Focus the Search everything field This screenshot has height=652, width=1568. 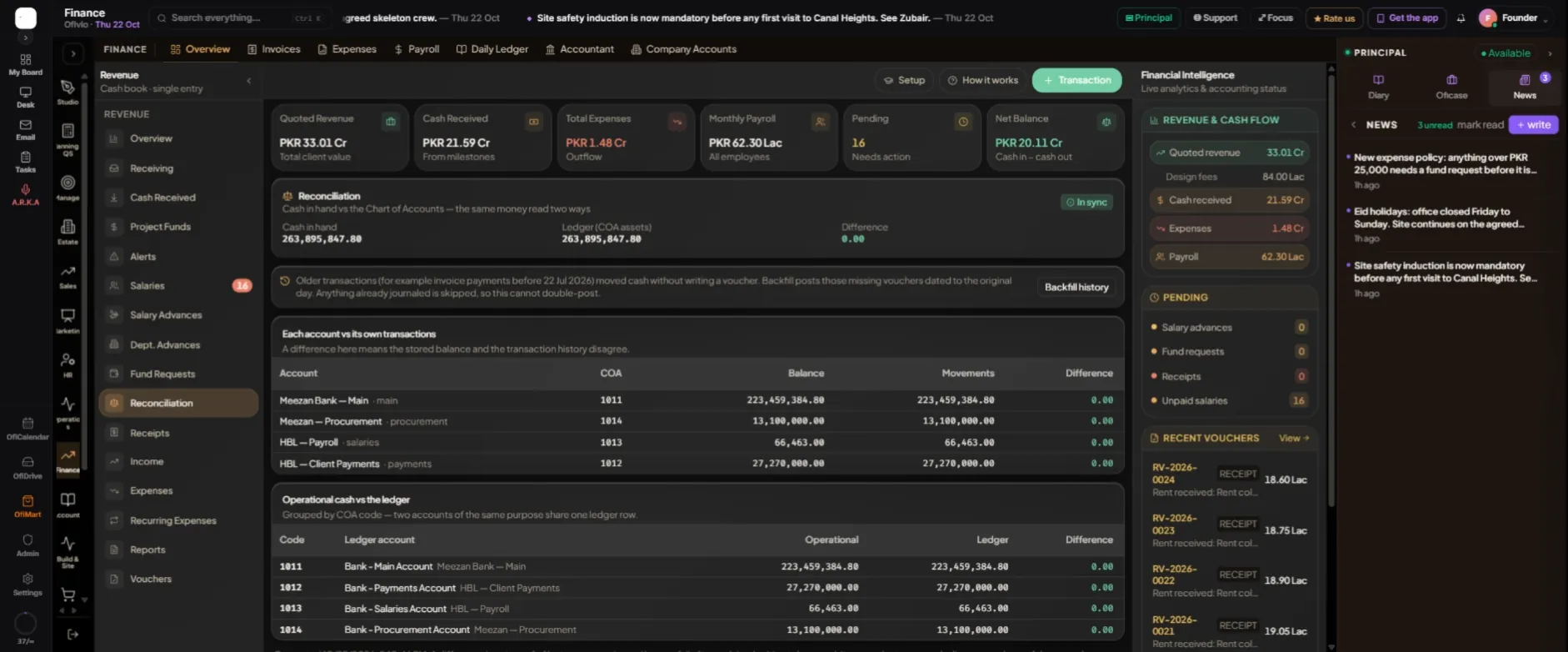tap(239, 18)
